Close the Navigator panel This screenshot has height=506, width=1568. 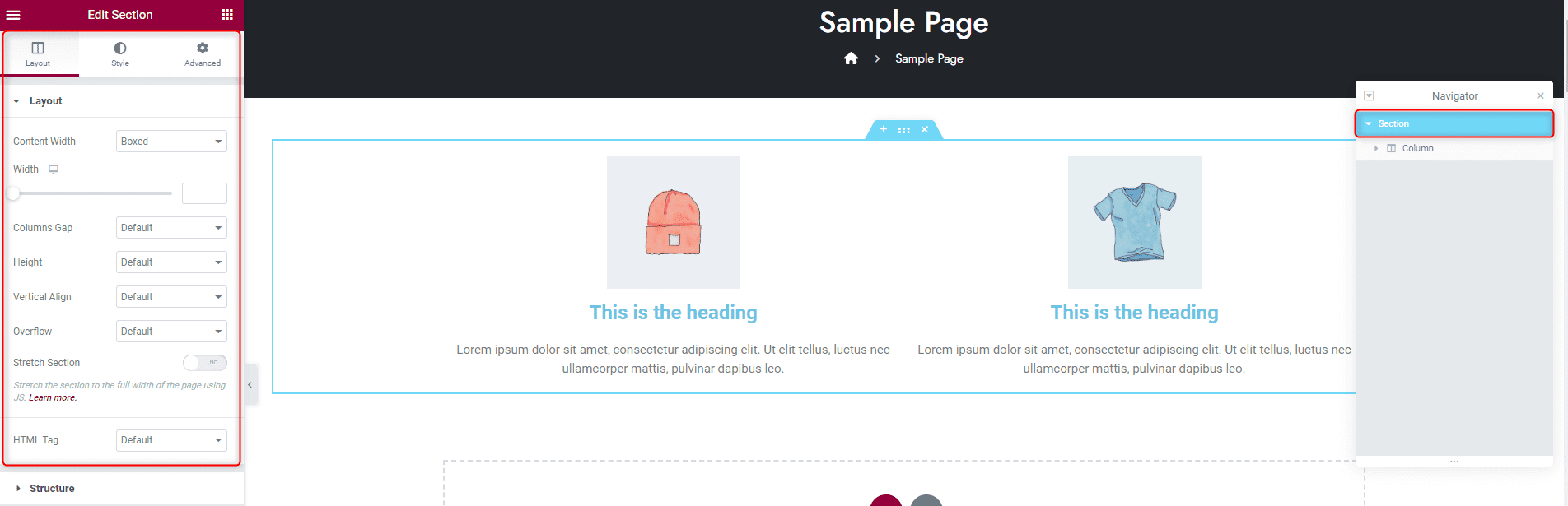1540,96
